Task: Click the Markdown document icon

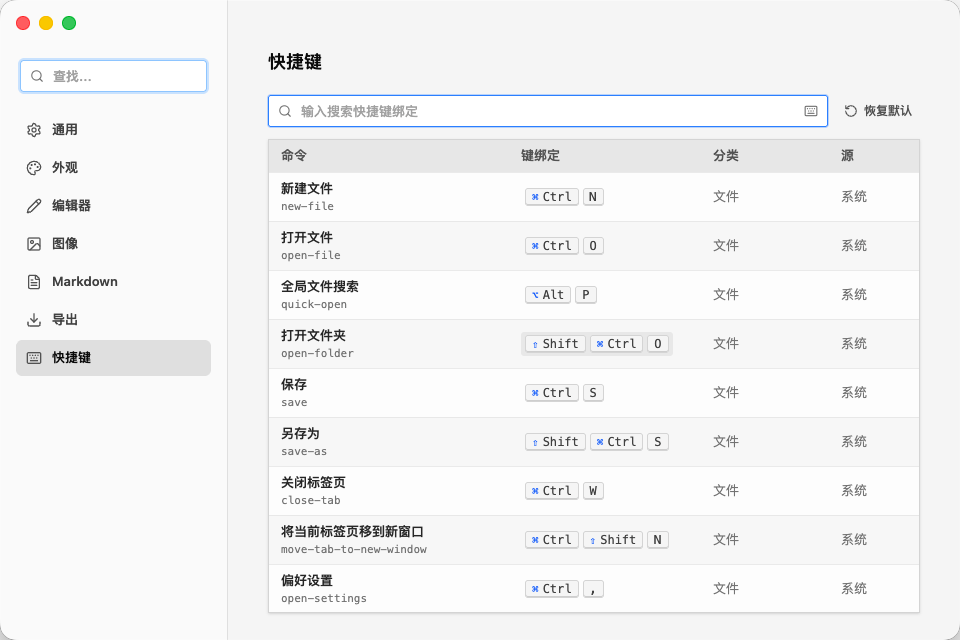Action: (x=34, y=282)
